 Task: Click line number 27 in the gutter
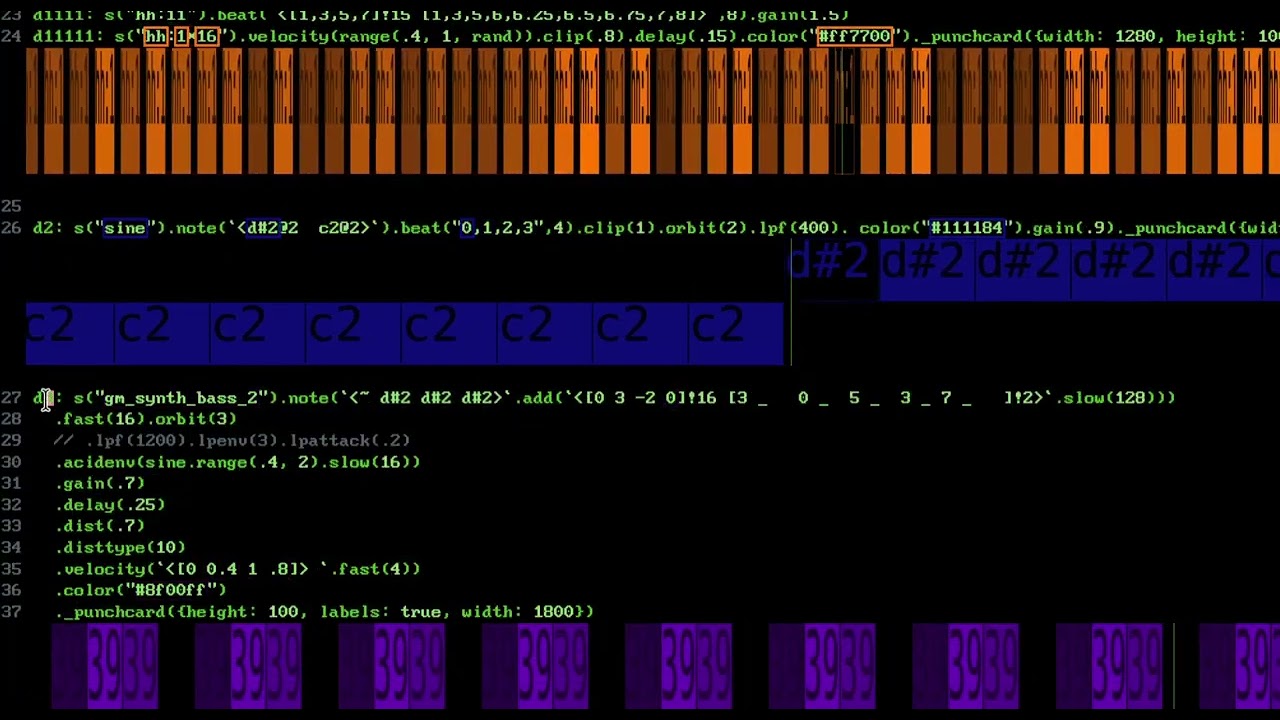point(11,398)
